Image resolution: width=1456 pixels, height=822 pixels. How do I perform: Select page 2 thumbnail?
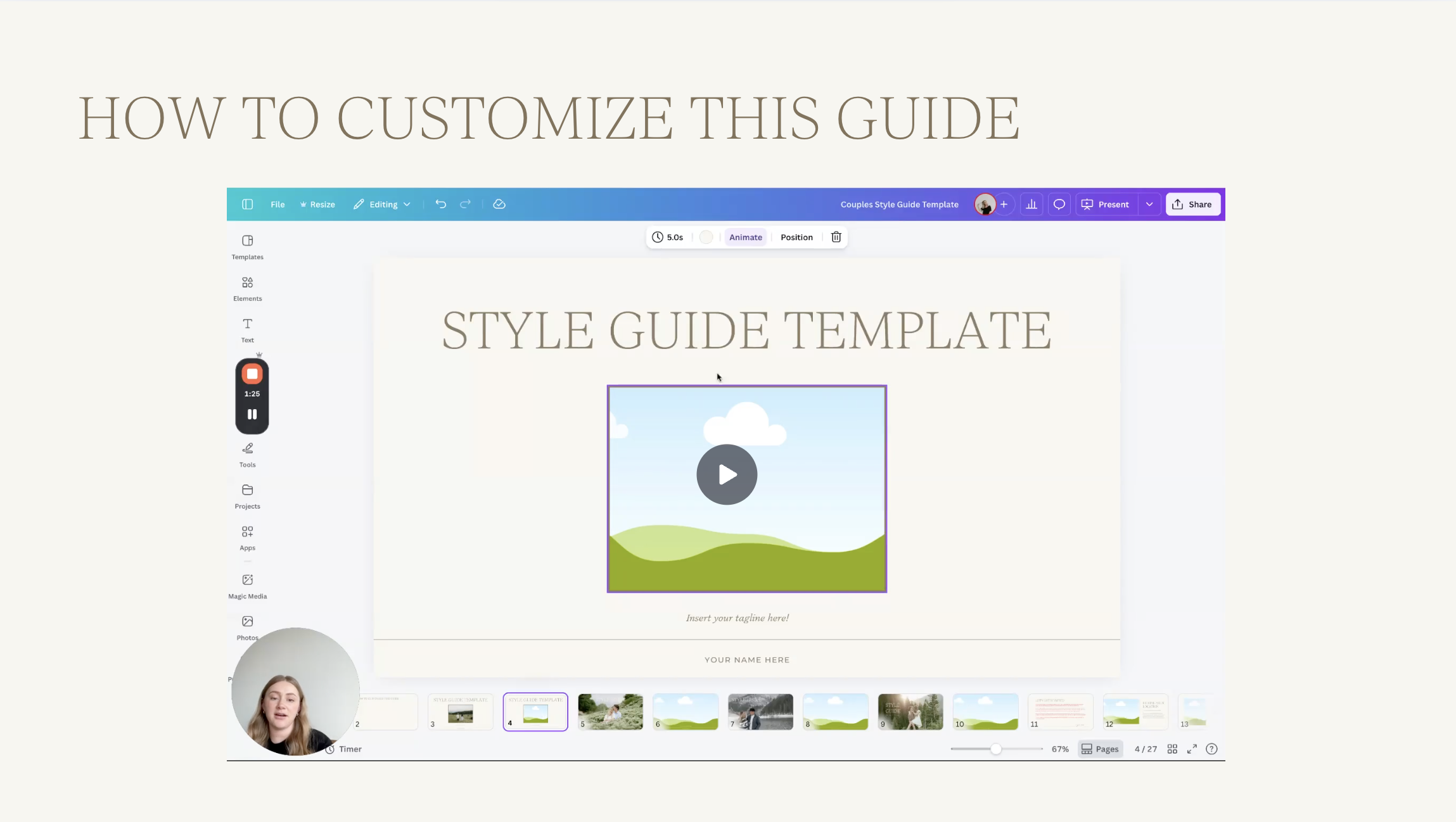click(x=386, y=712)
